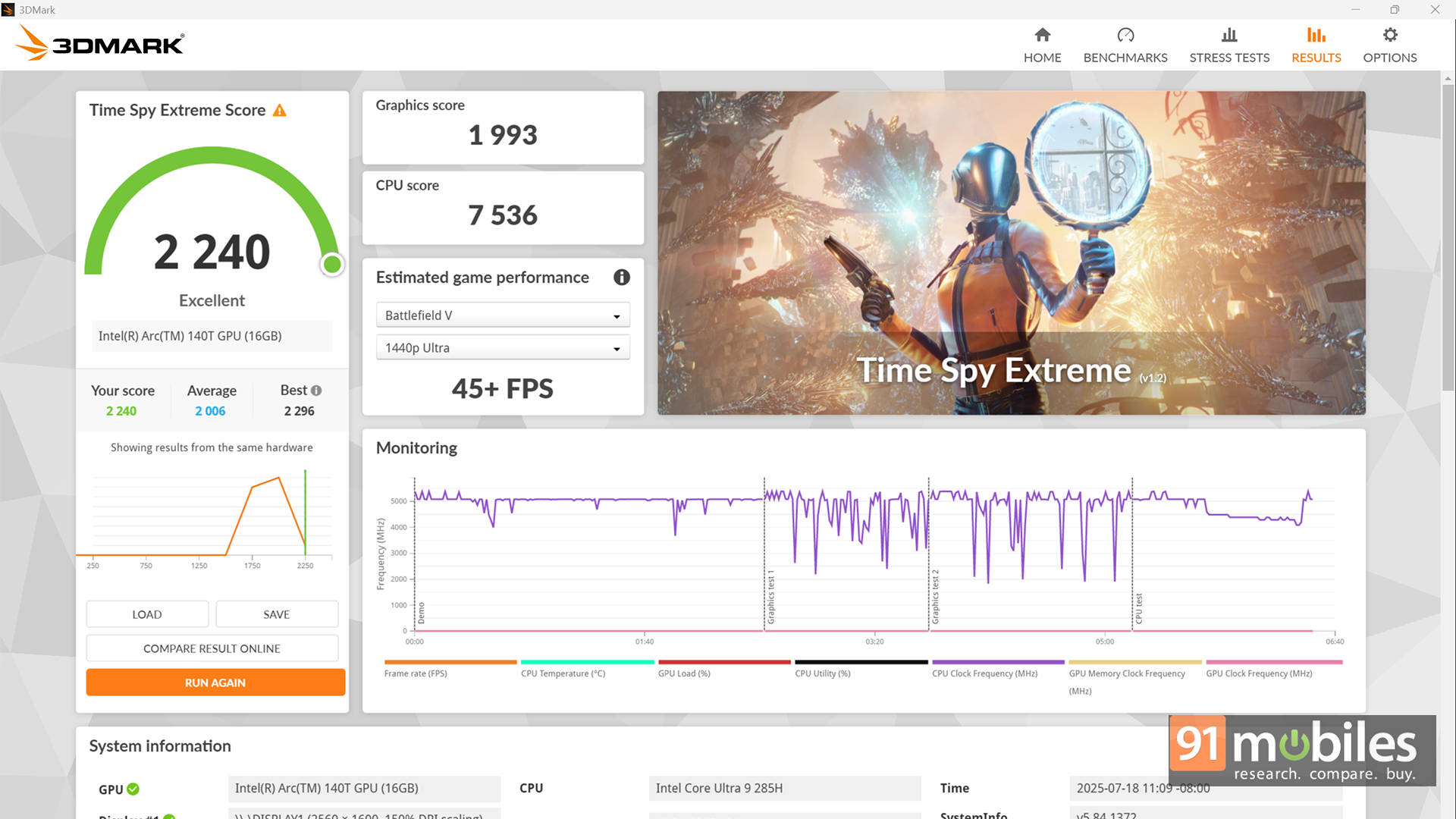Viewport: 1456px width, 819px height.
Task: Click the CPU score value 7 536
Action: 503,215
